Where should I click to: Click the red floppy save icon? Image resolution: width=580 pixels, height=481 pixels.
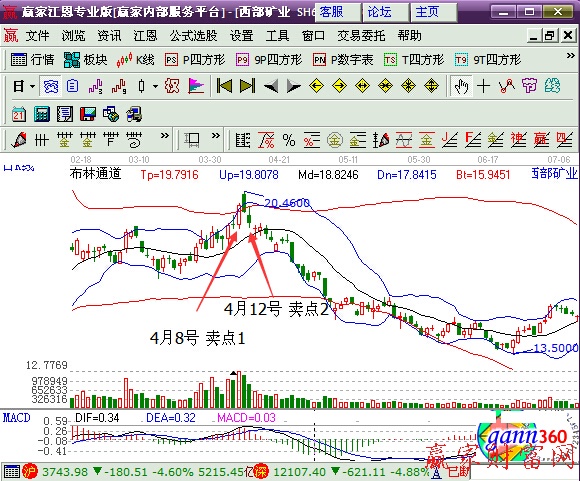[x=88, y=114]
